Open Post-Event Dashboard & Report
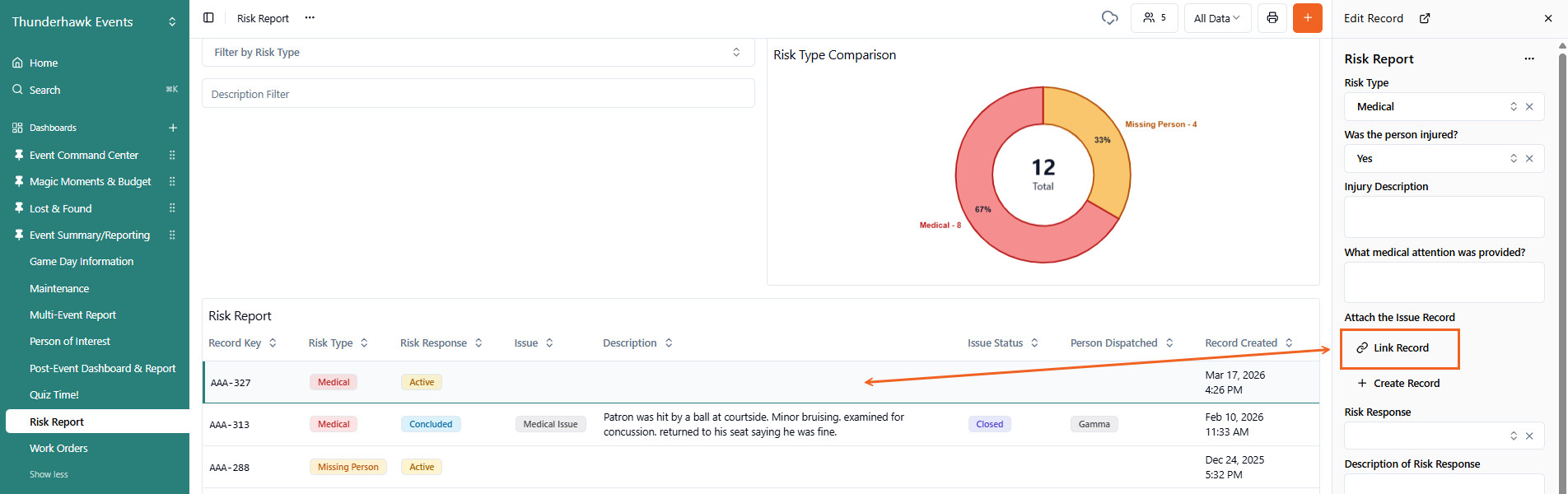The image size is (1568, 494). tap(103, 369)
